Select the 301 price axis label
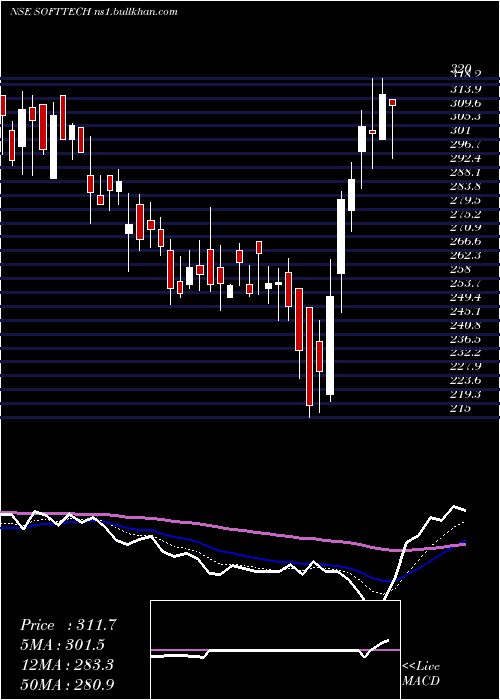 click(461, 131)
